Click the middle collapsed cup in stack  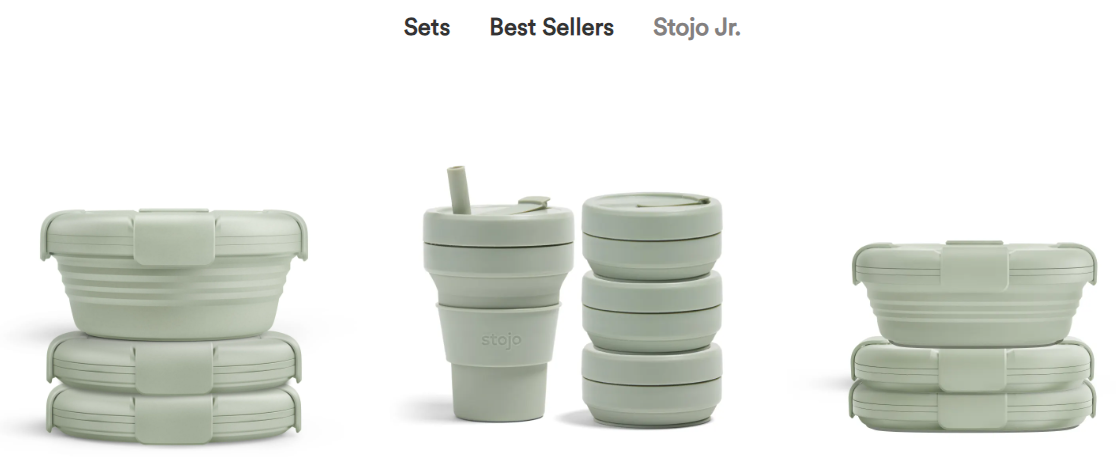[651, 311]
